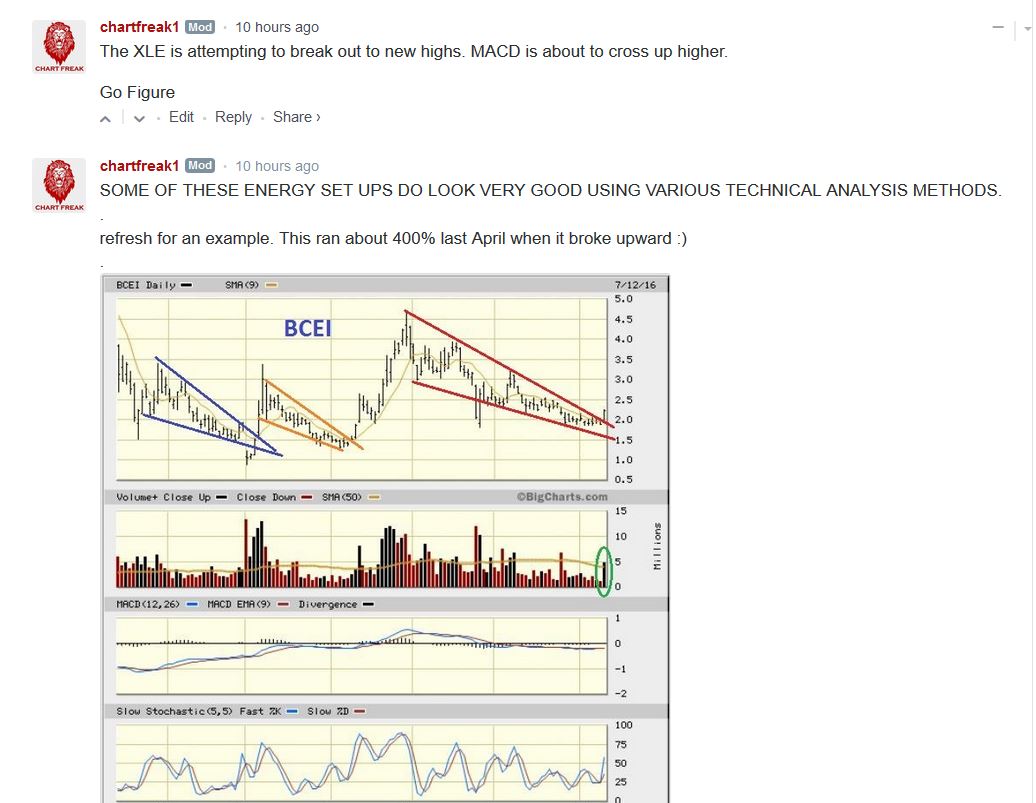Open chartfreak1 profile on first comment
Screen dimensions: 1036x803
coord(139,27)
